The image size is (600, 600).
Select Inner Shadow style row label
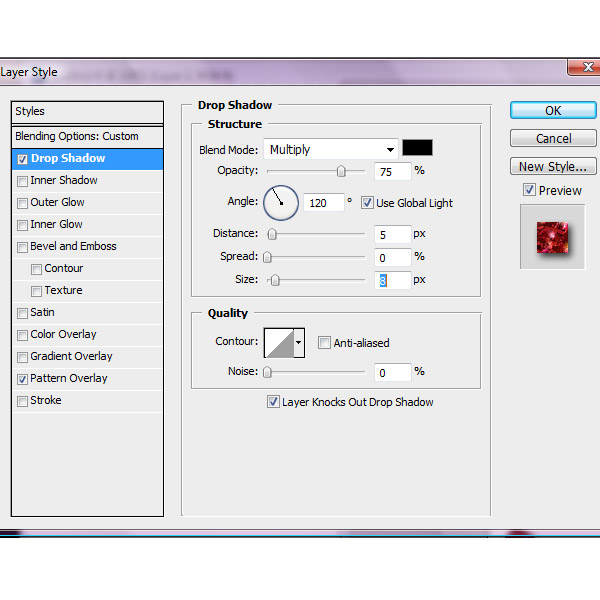(64, 180)
